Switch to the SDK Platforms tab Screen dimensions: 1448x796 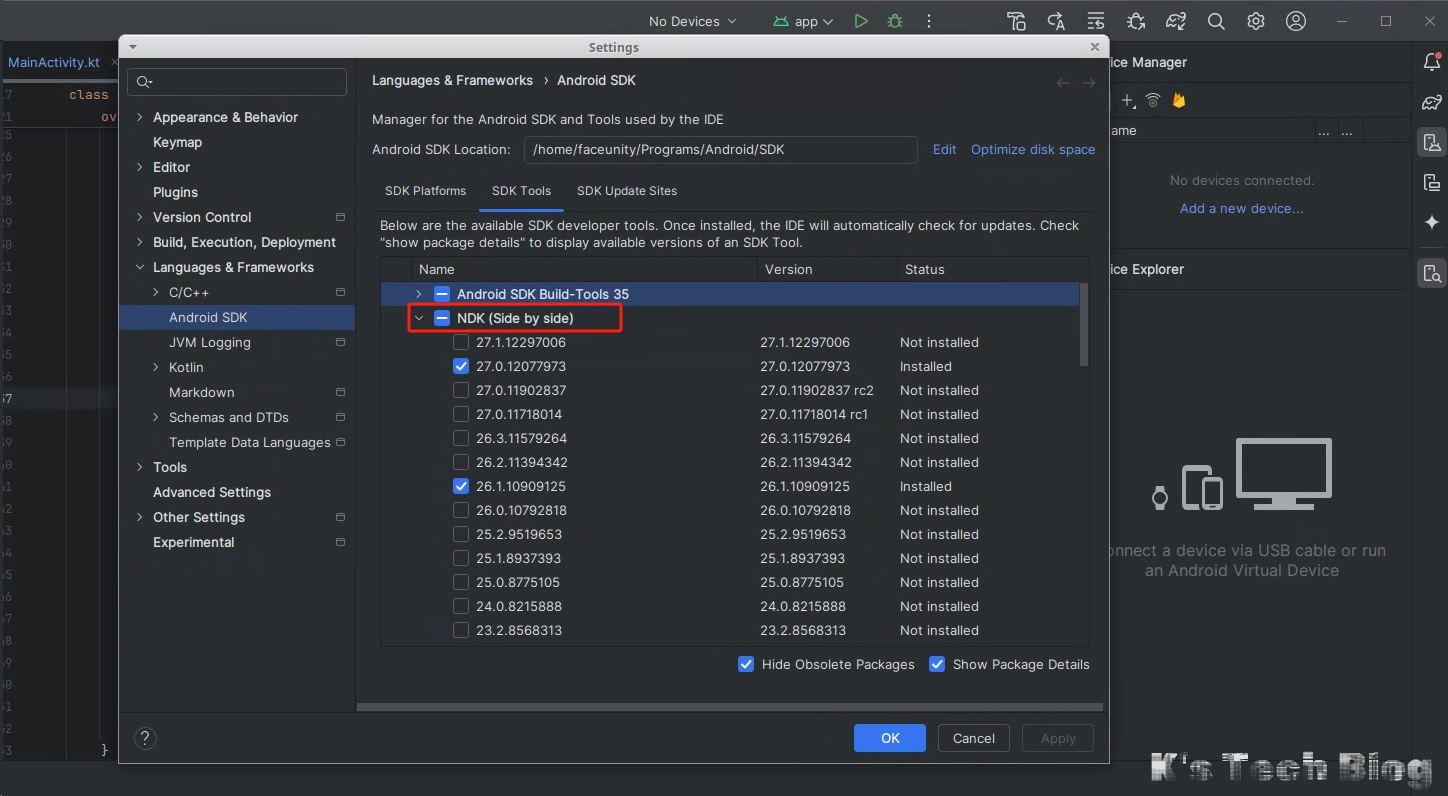click(x=425, y=191)
